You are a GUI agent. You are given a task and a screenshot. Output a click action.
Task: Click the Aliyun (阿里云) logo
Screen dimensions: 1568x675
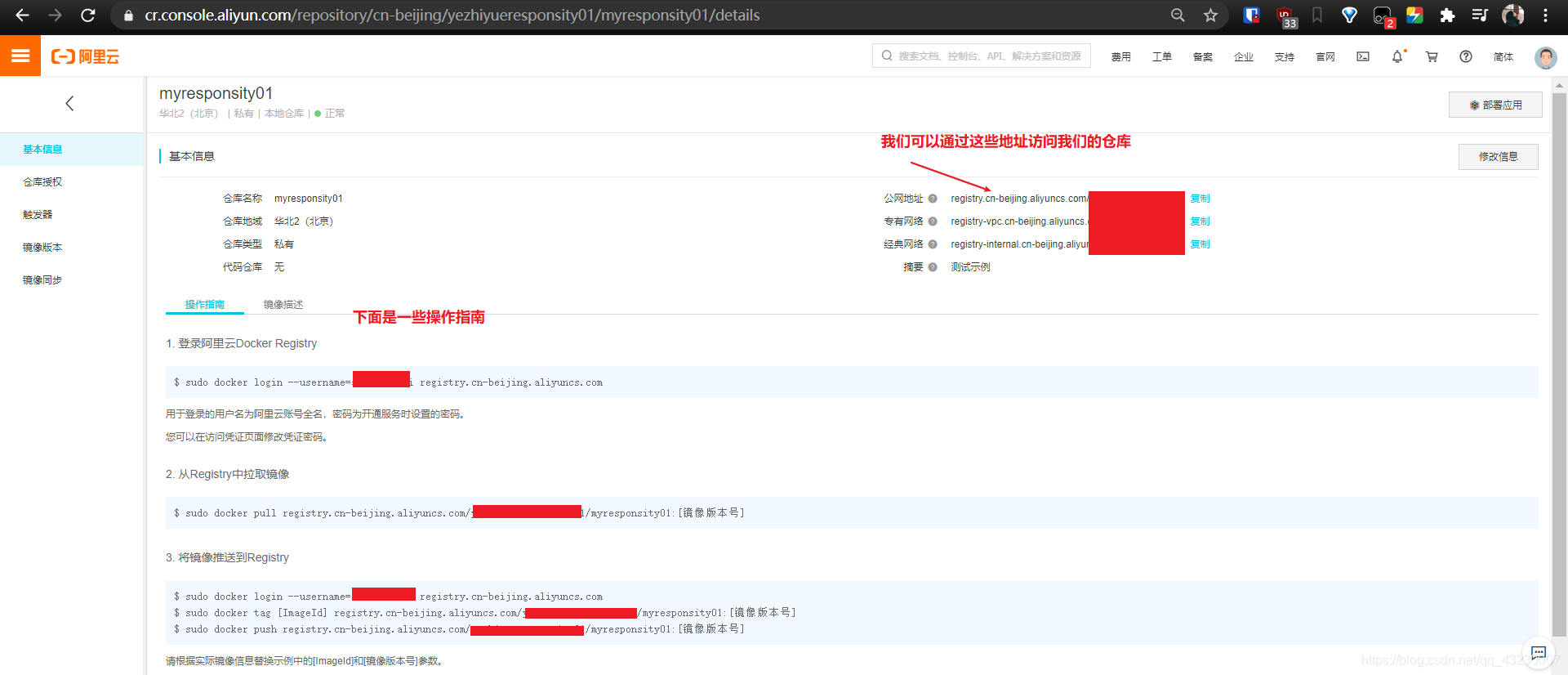85,56
